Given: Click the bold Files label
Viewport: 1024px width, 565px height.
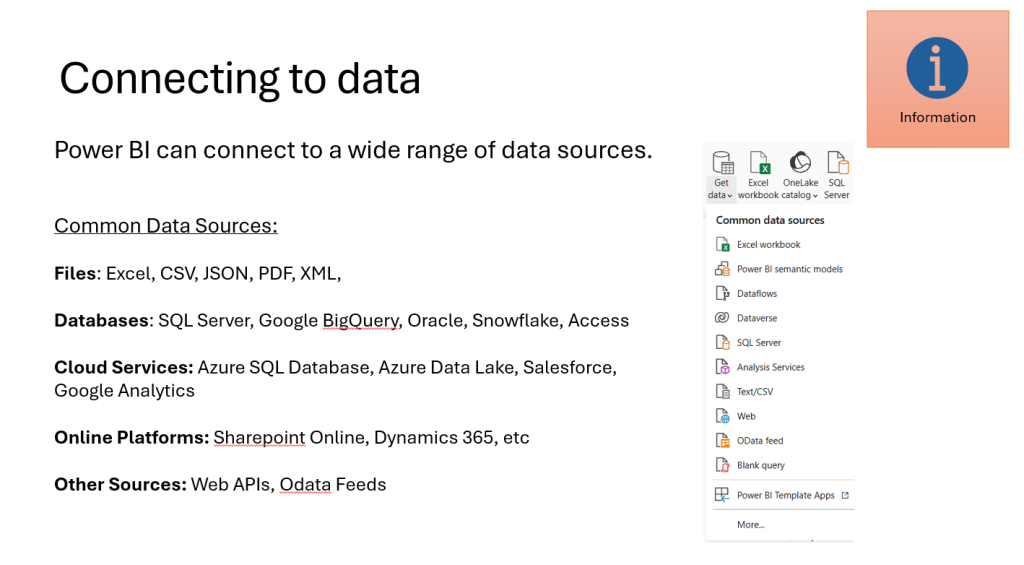Looking at the screenshot, I should (x=75, y=273).
